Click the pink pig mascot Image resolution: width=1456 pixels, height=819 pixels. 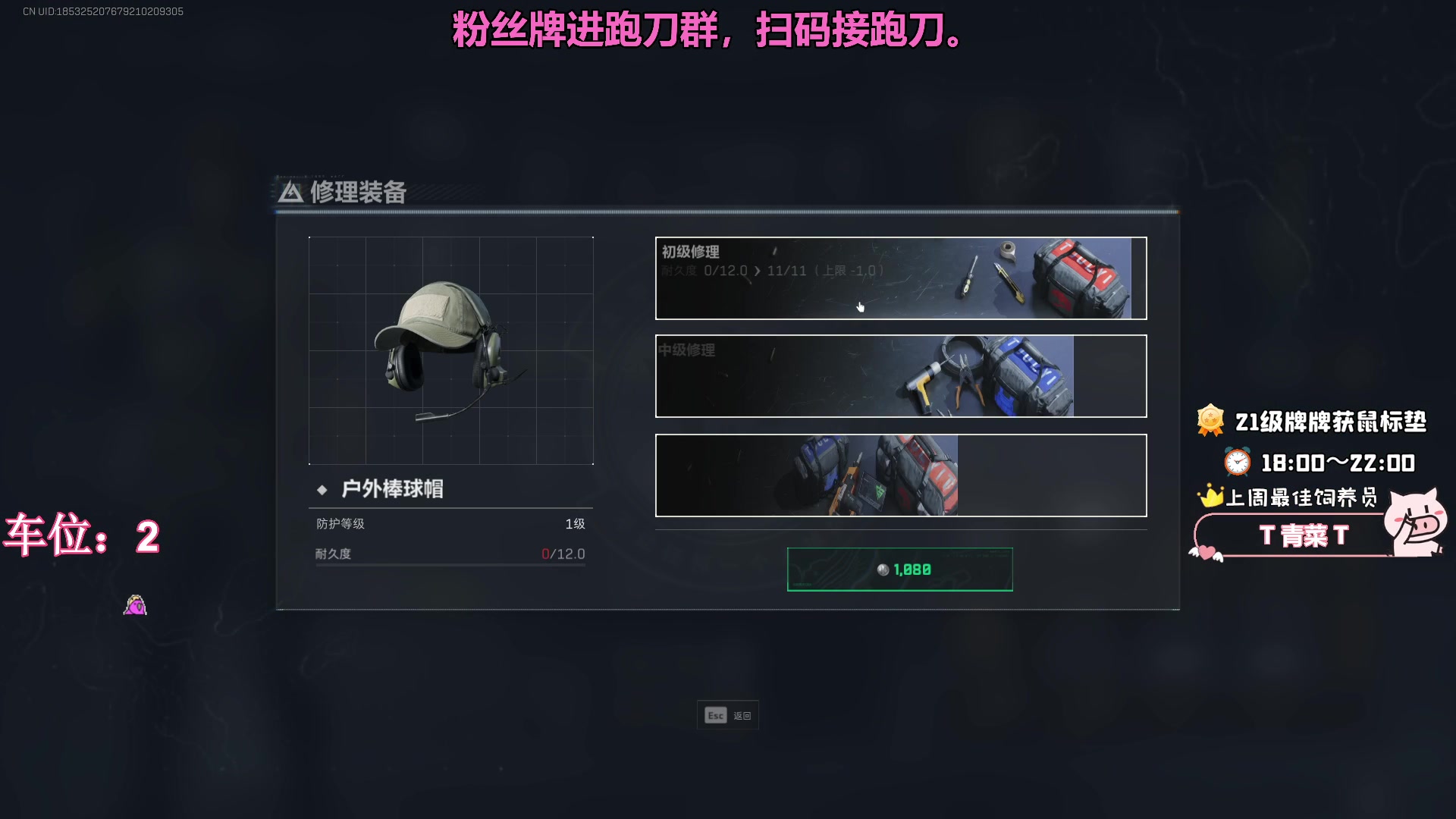point(1415,522)
